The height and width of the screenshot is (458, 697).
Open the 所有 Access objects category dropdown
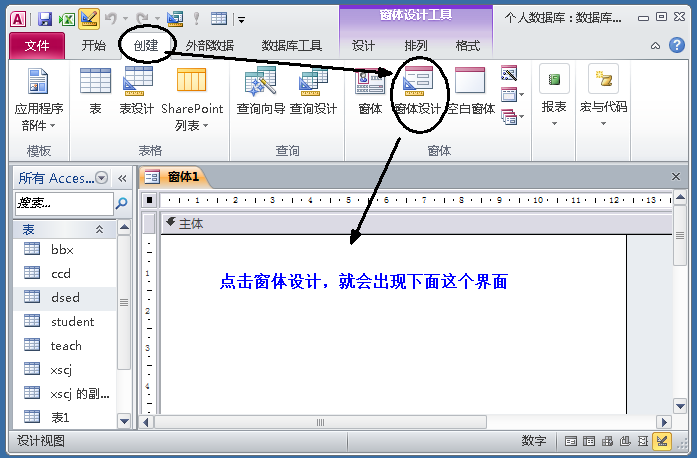[102, 178]
